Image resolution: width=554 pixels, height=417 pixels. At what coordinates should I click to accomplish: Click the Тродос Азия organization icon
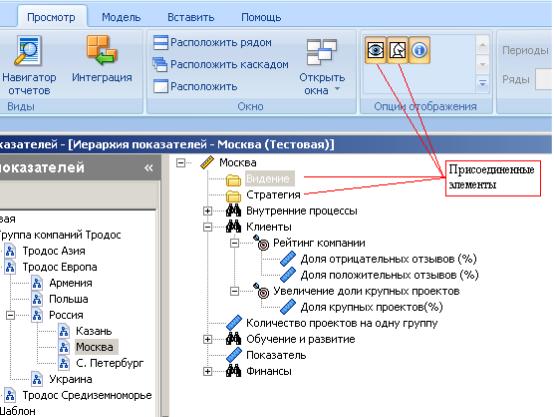click(x=10, y=251)
